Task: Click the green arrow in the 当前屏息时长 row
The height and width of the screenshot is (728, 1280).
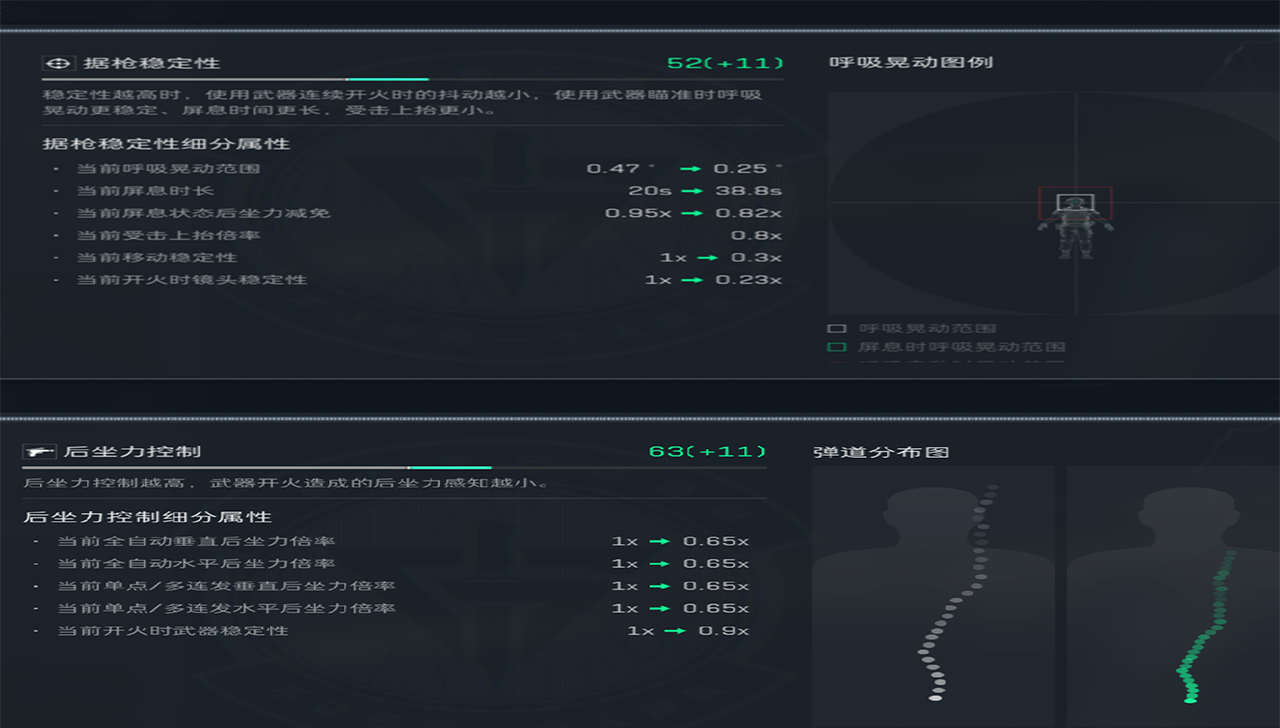Action: tap(691, 191)
